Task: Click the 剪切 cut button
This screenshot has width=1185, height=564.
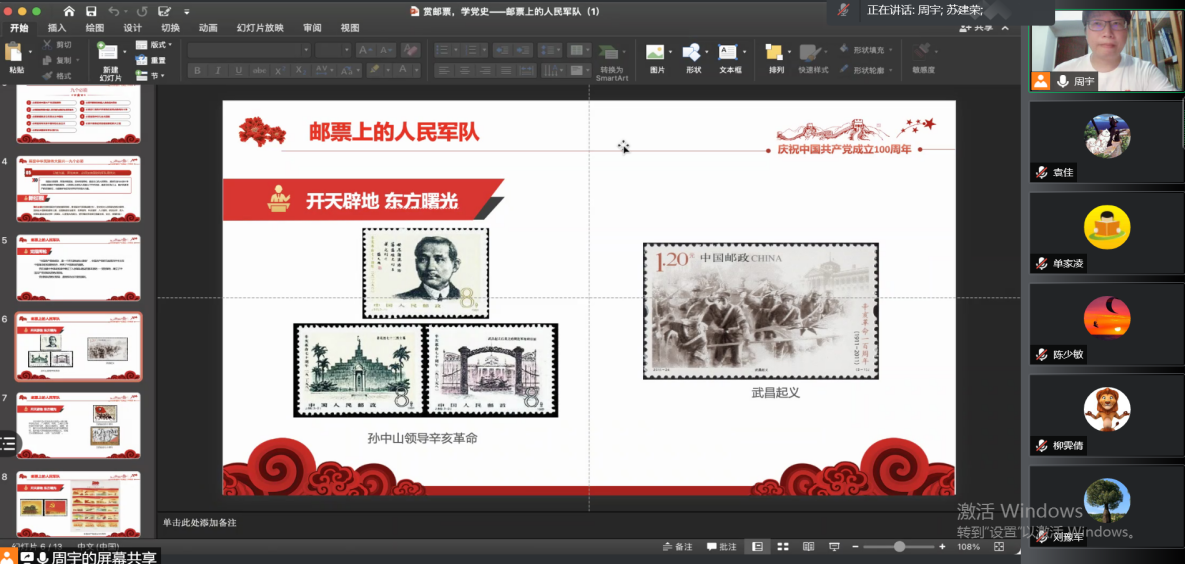Action: coord(57,45)
